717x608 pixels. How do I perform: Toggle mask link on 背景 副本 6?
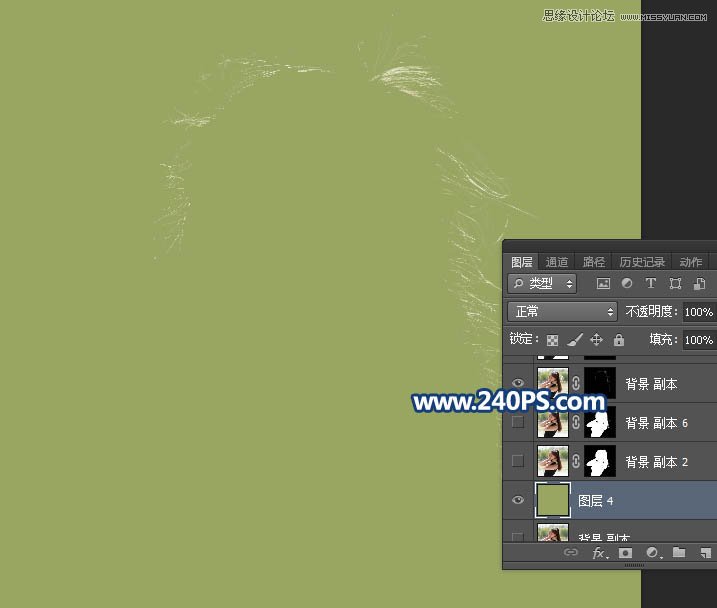[x=576, y=422]
